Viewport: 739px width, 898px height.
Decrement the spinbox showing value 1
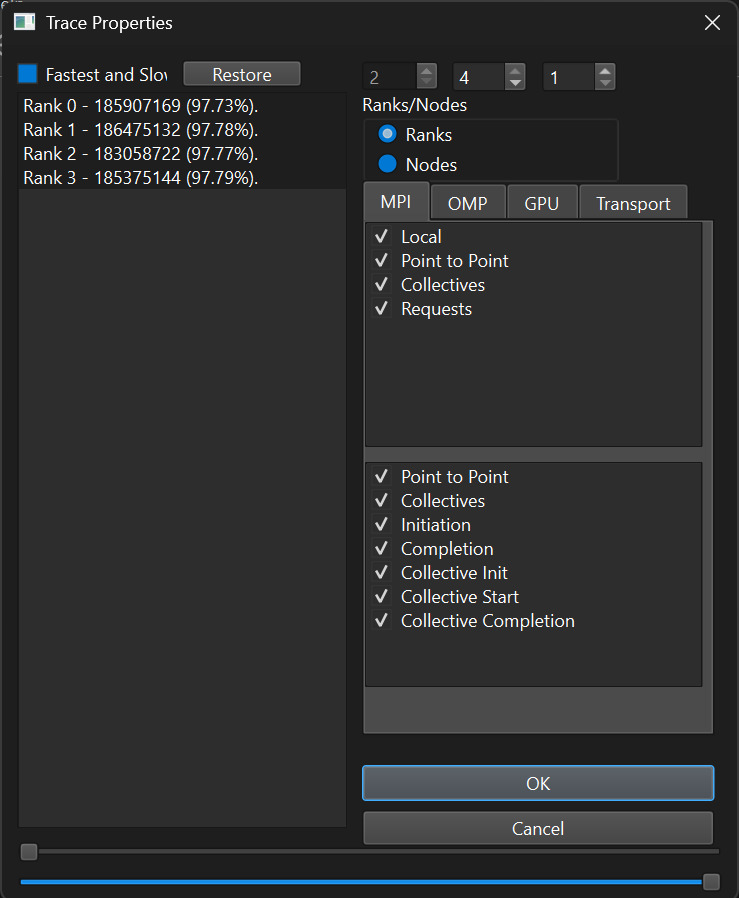[x=605, y=83]
